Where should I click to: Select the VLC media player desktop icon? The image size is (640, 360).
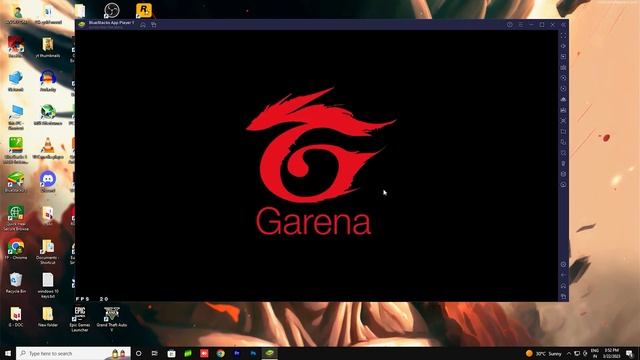(48, 149)
